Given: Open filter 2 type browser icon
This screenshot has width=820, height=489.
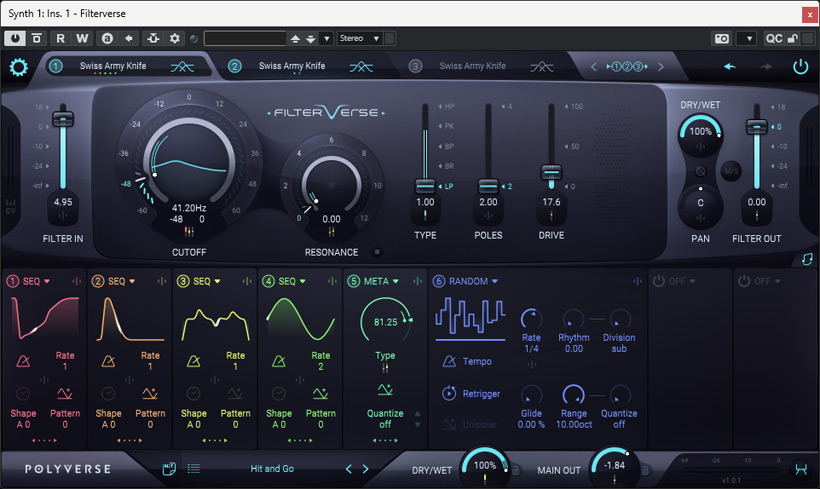Looking at the screenshot, I should [x=361, y=66].
